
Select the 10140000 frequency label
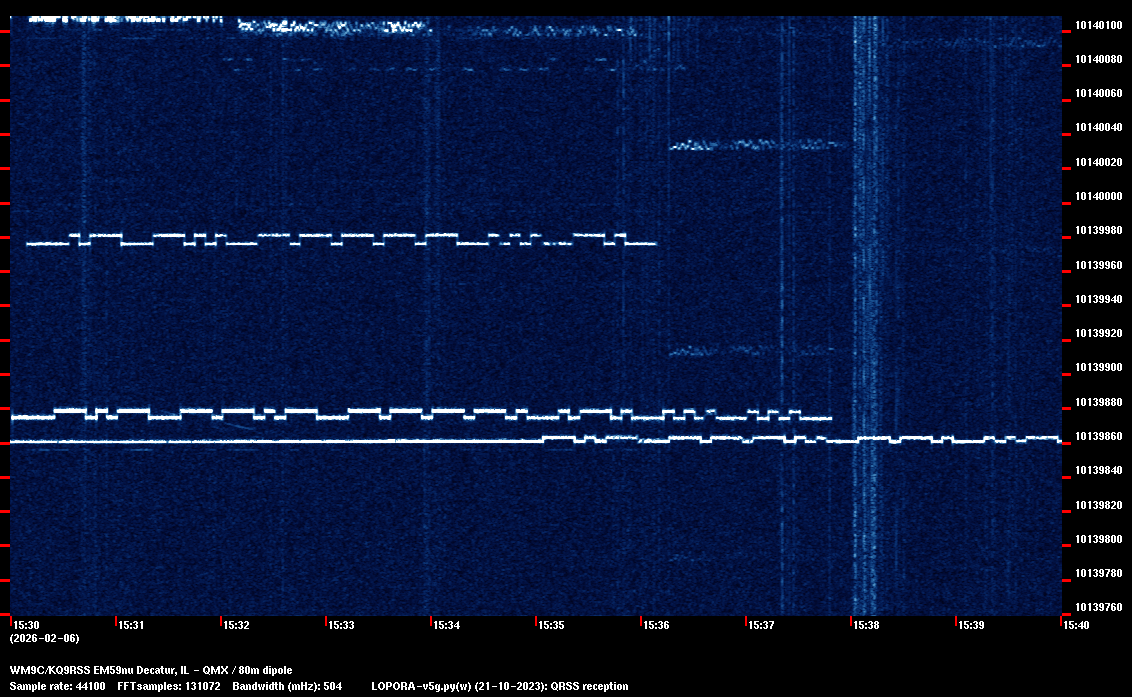(1097, 196)
